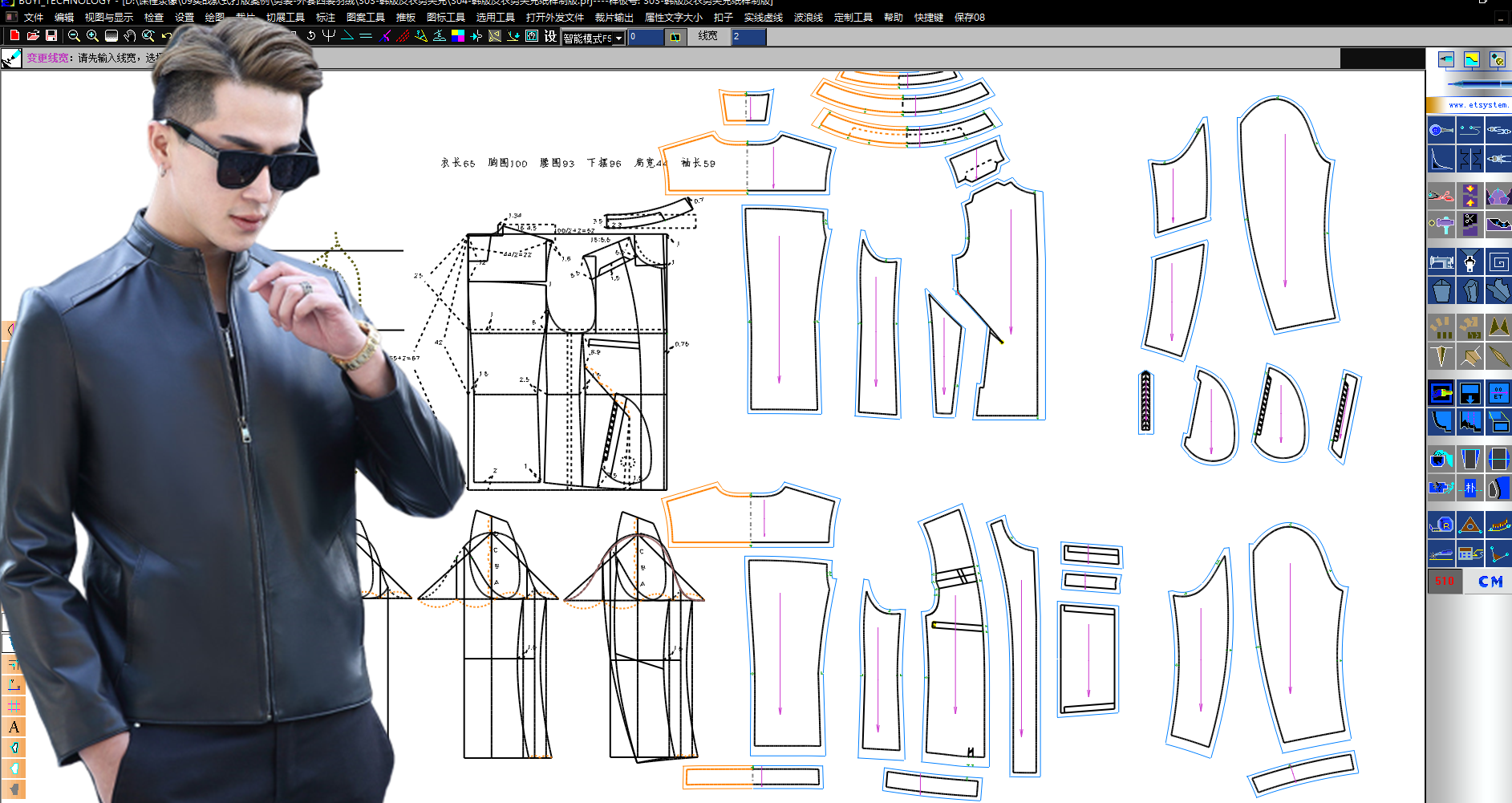Click the undo arrow icon
This screenshot has width=1512, height=803.
point(166,35)
